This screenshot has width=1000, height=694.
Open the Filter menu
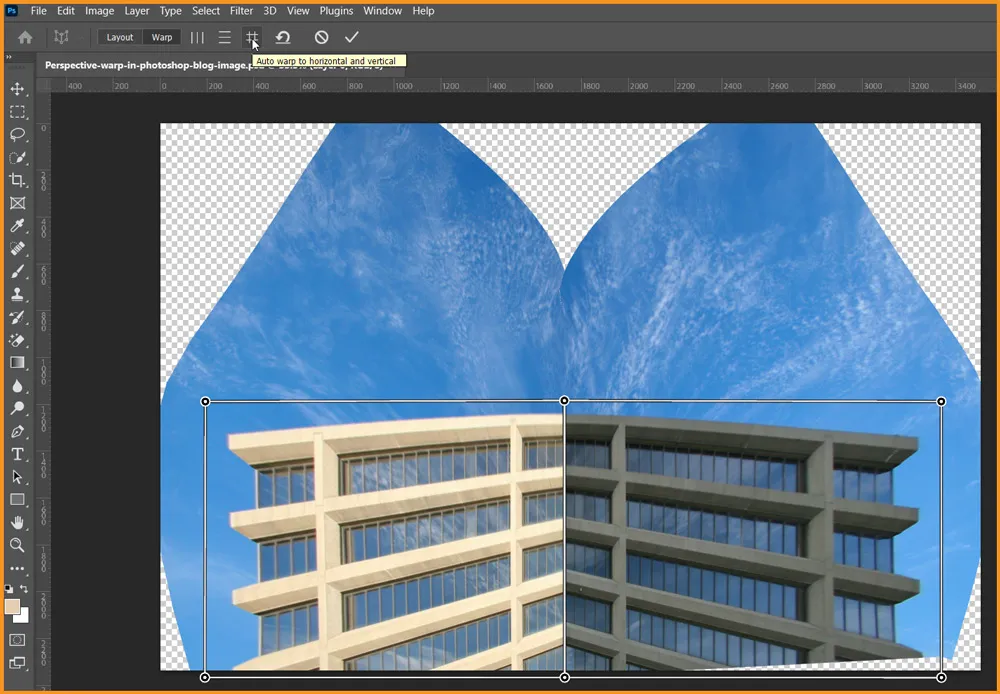click(x=241, y=11)
